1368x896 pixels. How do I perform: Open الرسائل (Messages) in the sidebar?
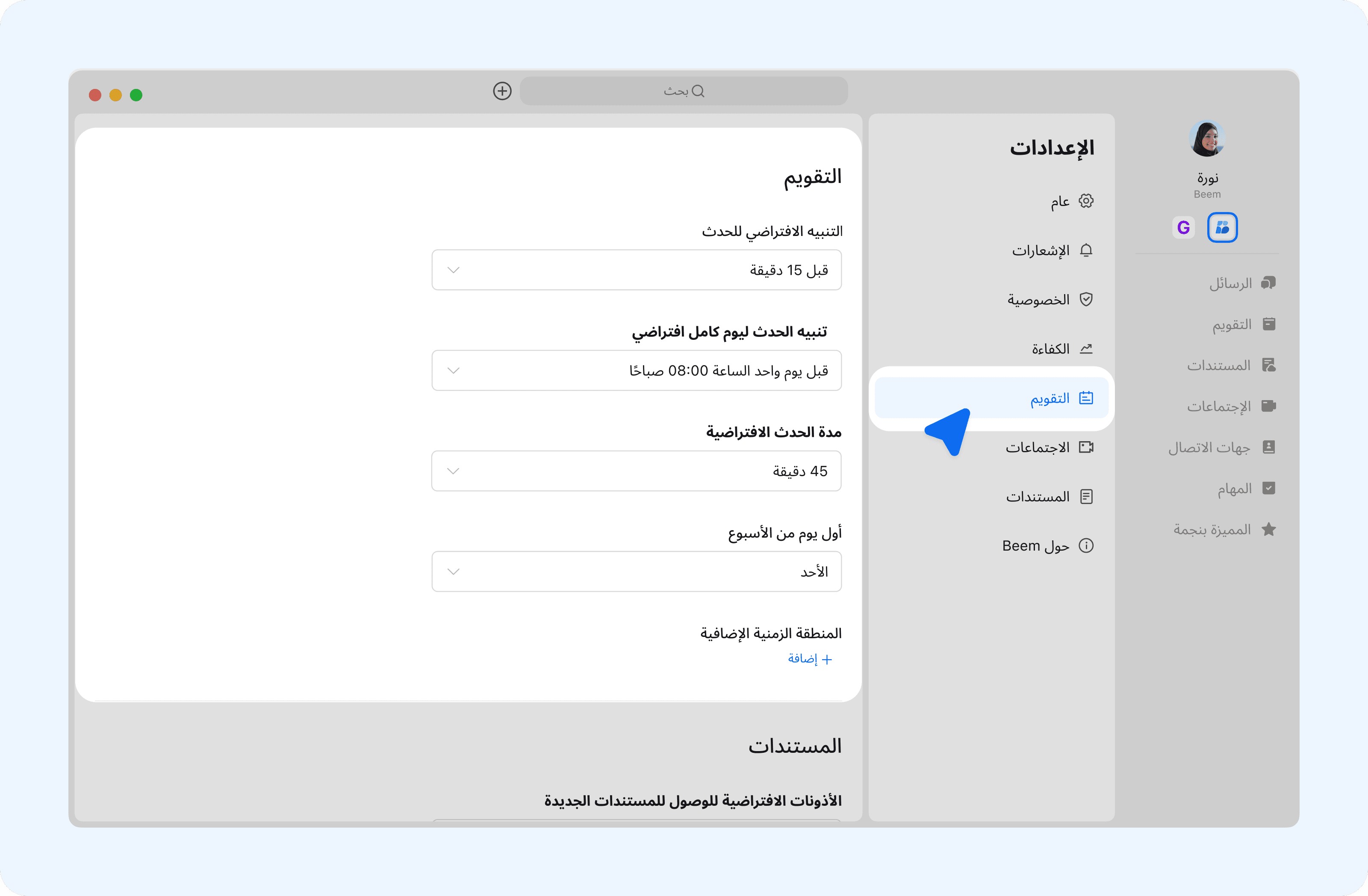pos(1241,283)
